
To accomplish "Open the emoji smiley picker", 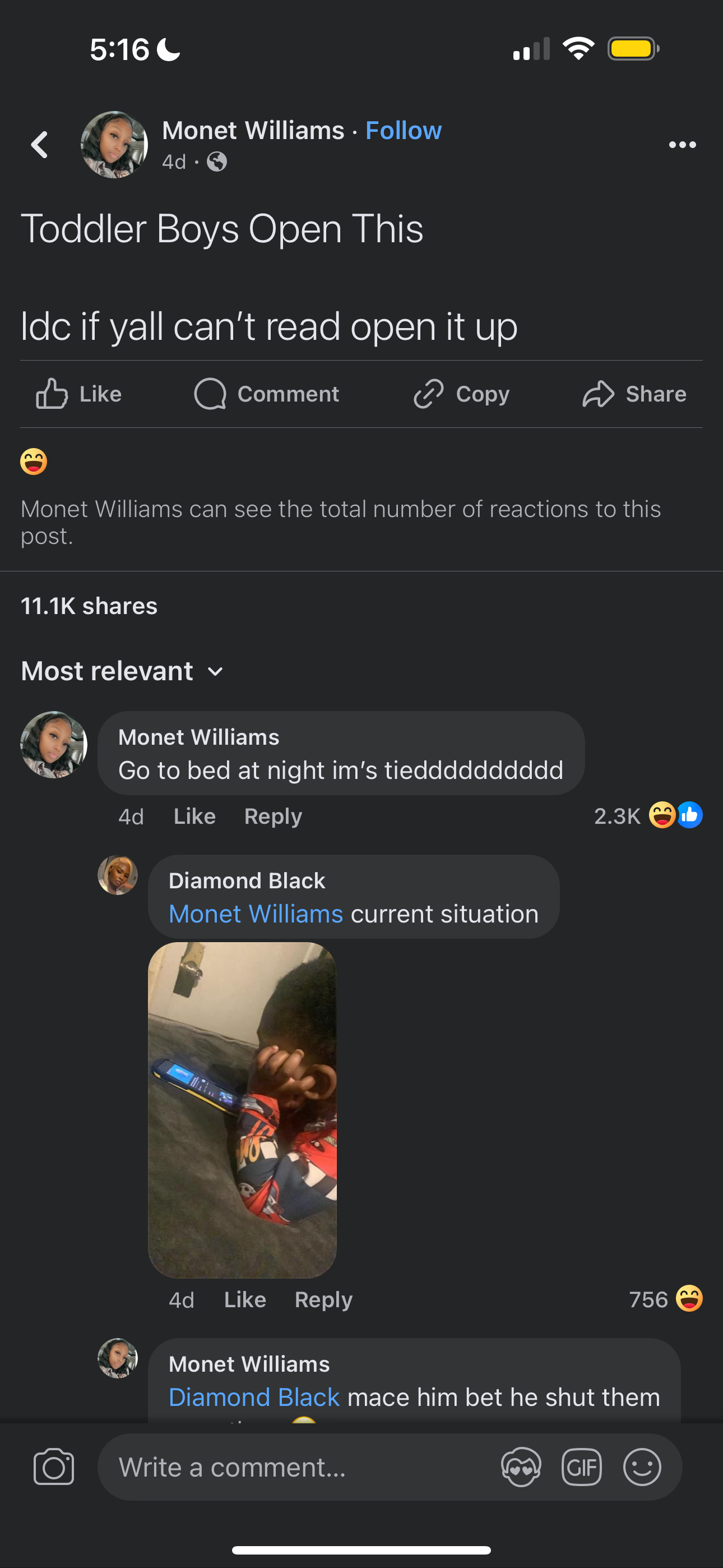I will coord(642,1467).
